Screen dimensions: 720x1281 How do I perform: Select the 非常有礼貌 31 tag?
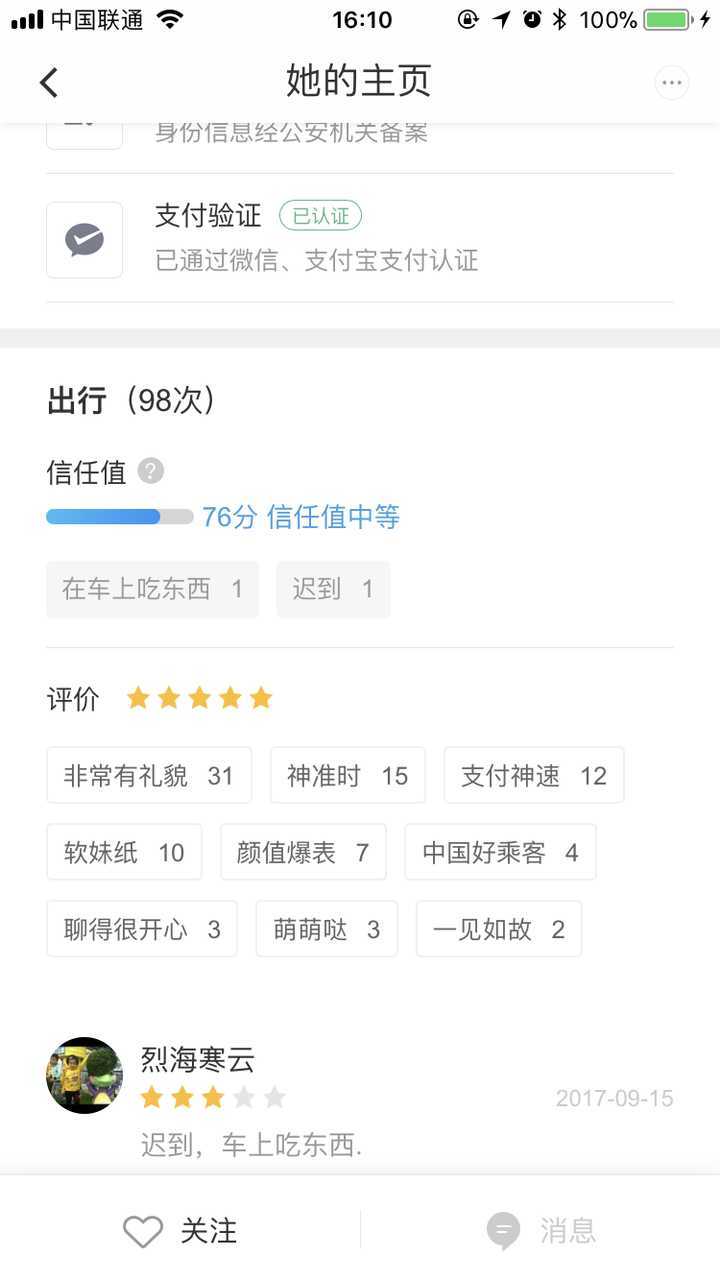coord(149,775)
